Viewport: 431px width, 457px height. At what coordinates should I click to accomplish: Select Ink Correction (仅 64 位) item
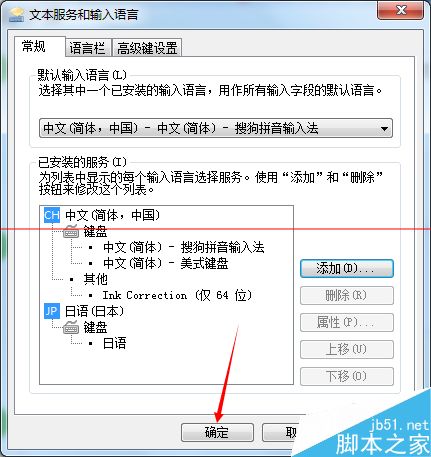(x=177, y=295)
